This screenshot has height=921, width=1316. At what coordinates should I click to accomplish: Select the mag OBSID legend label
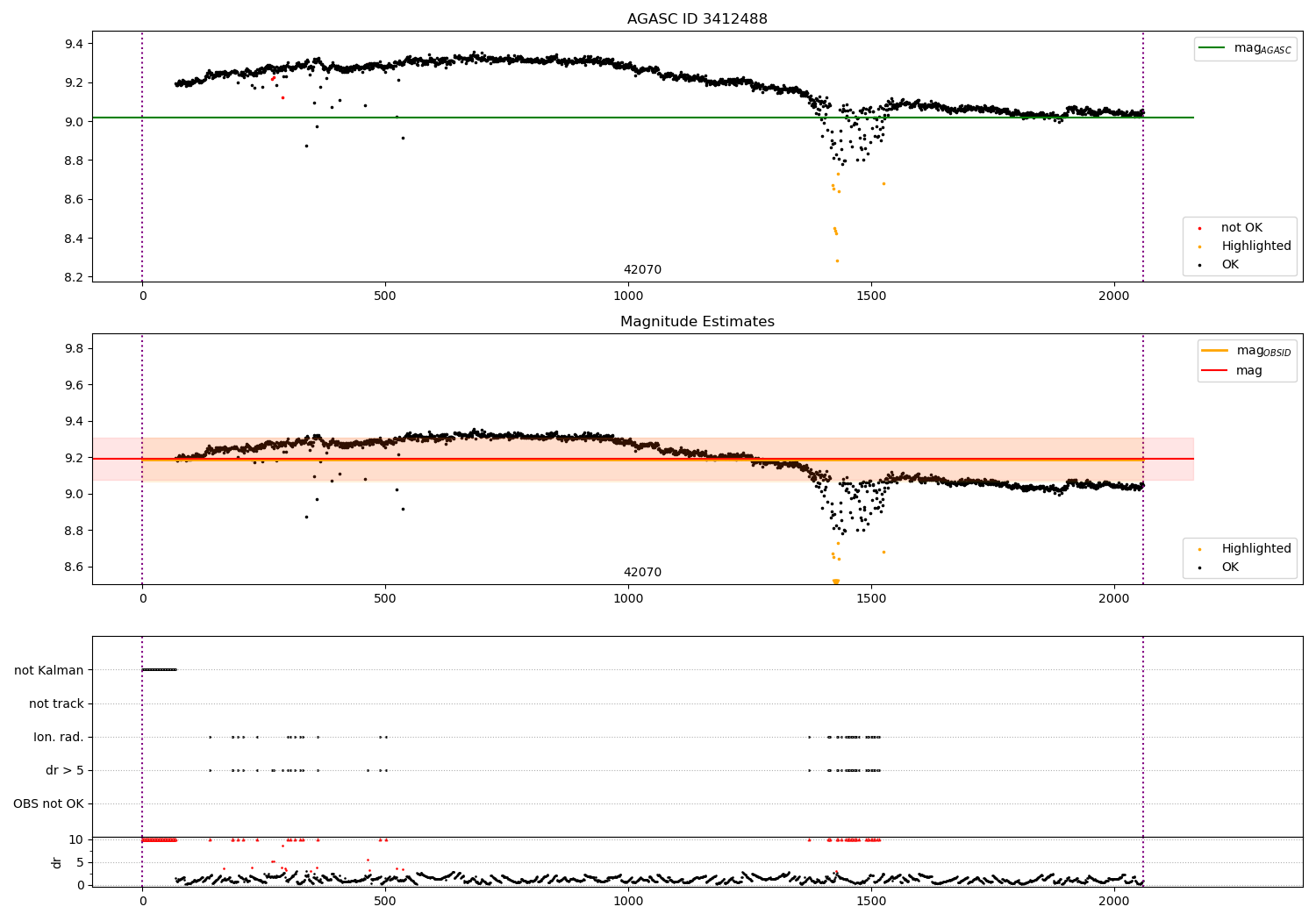(1263, 351)
